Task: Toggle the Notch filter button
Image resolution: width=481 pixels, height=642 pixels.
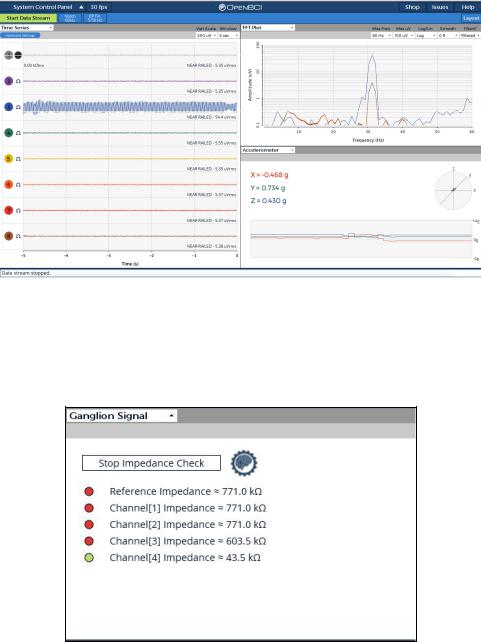Action: [70, 18]
